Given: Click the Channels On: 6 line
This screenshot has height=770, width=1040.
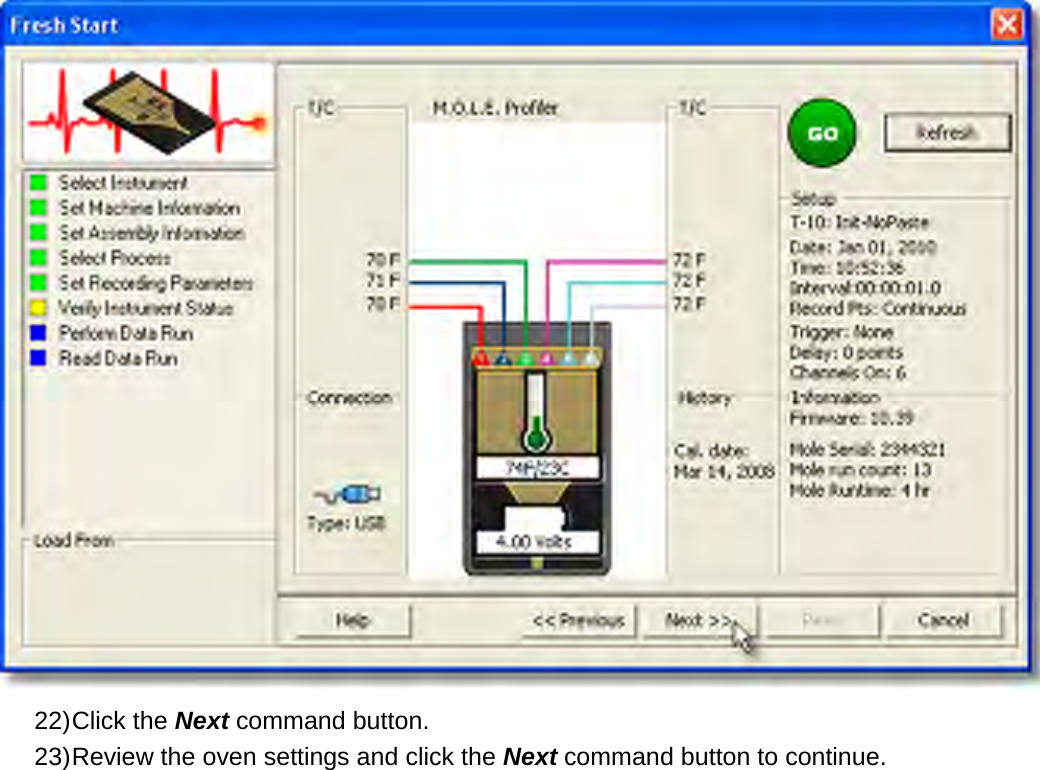Looking at the screenshot, I should pyautogui.click(x=848, y=373).
